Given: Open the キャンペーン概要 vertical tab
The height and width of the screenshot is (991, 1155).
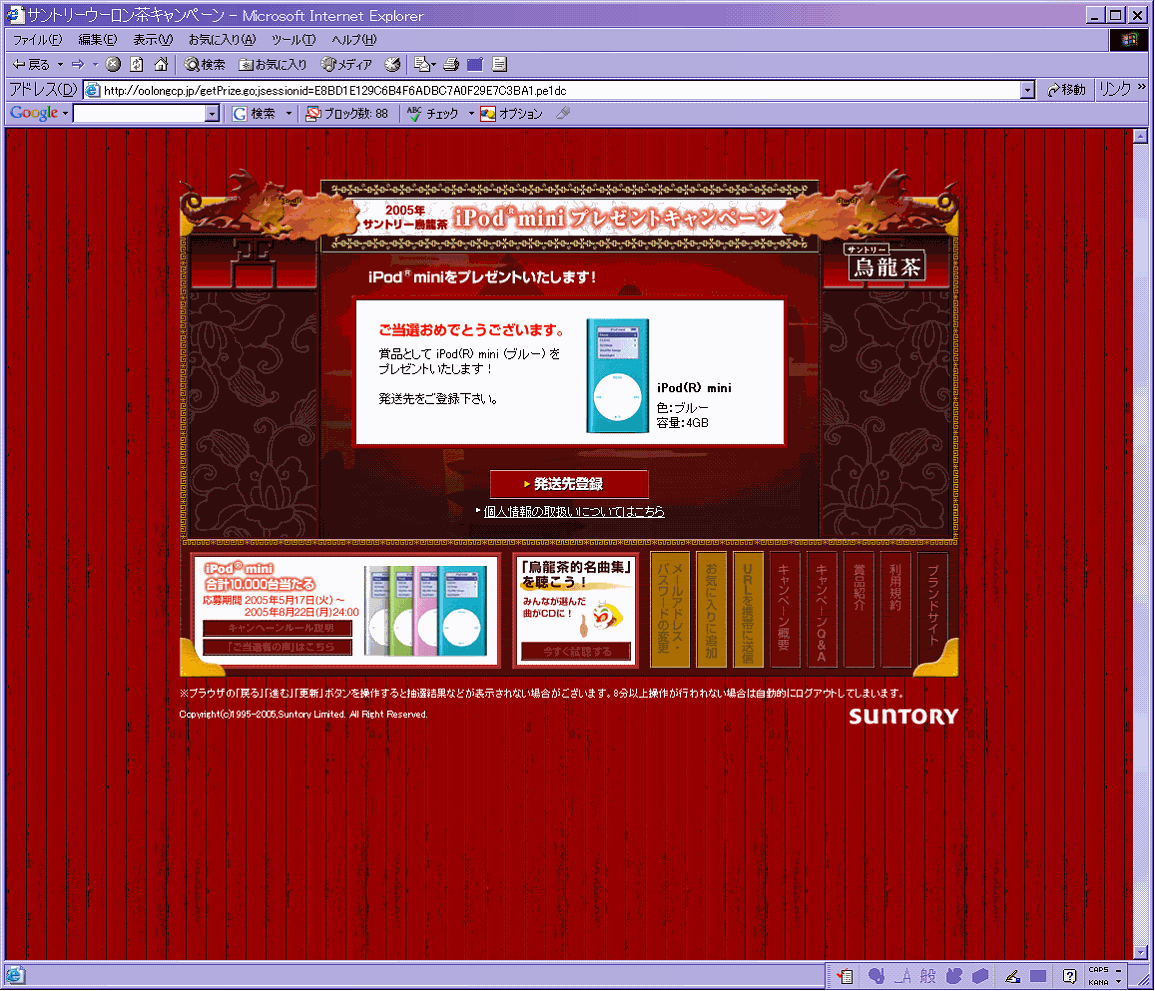Looking at the screenshot, I should pyautogui.click(x=785, y=609).
